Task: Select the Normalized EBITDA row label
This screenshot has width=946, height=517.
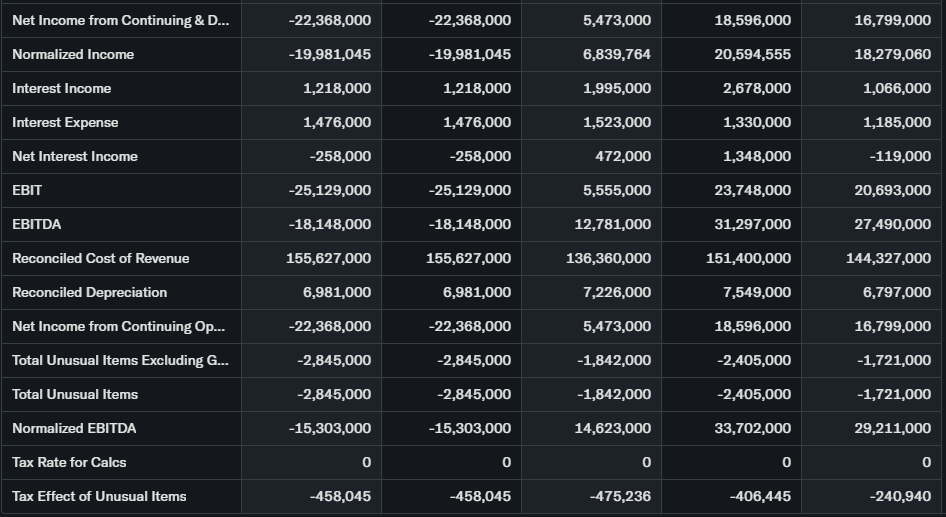Action: [x=74, y=428]
